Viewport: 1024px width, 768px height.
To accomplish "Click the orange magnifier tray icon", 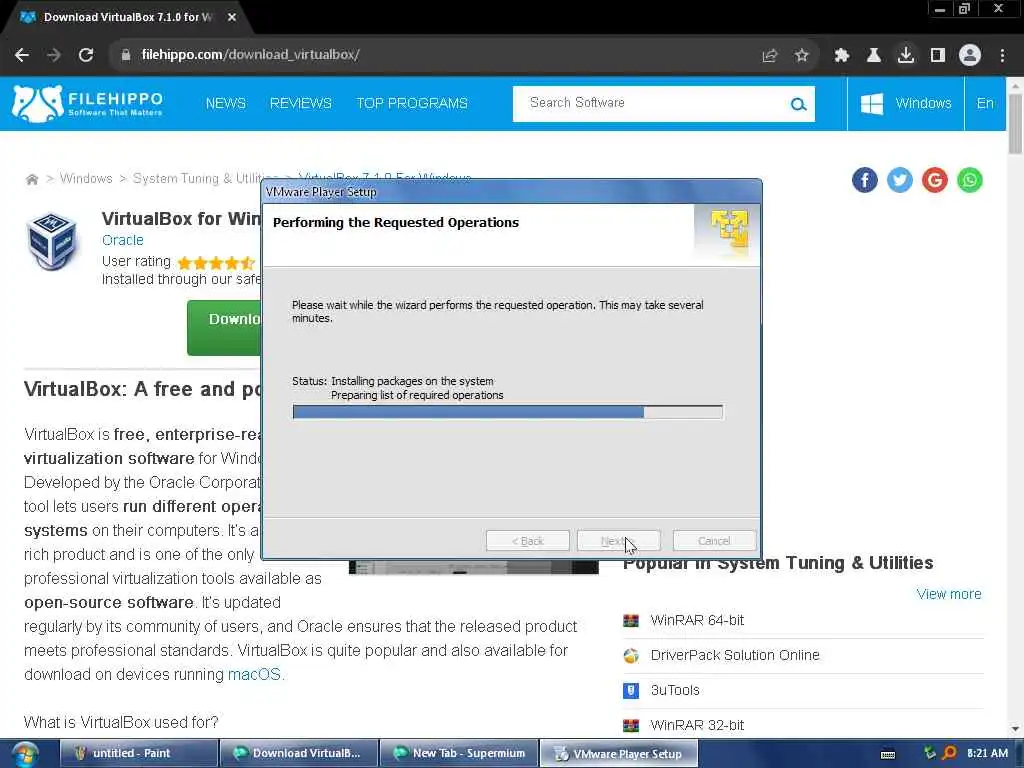I will click(950, 753).
